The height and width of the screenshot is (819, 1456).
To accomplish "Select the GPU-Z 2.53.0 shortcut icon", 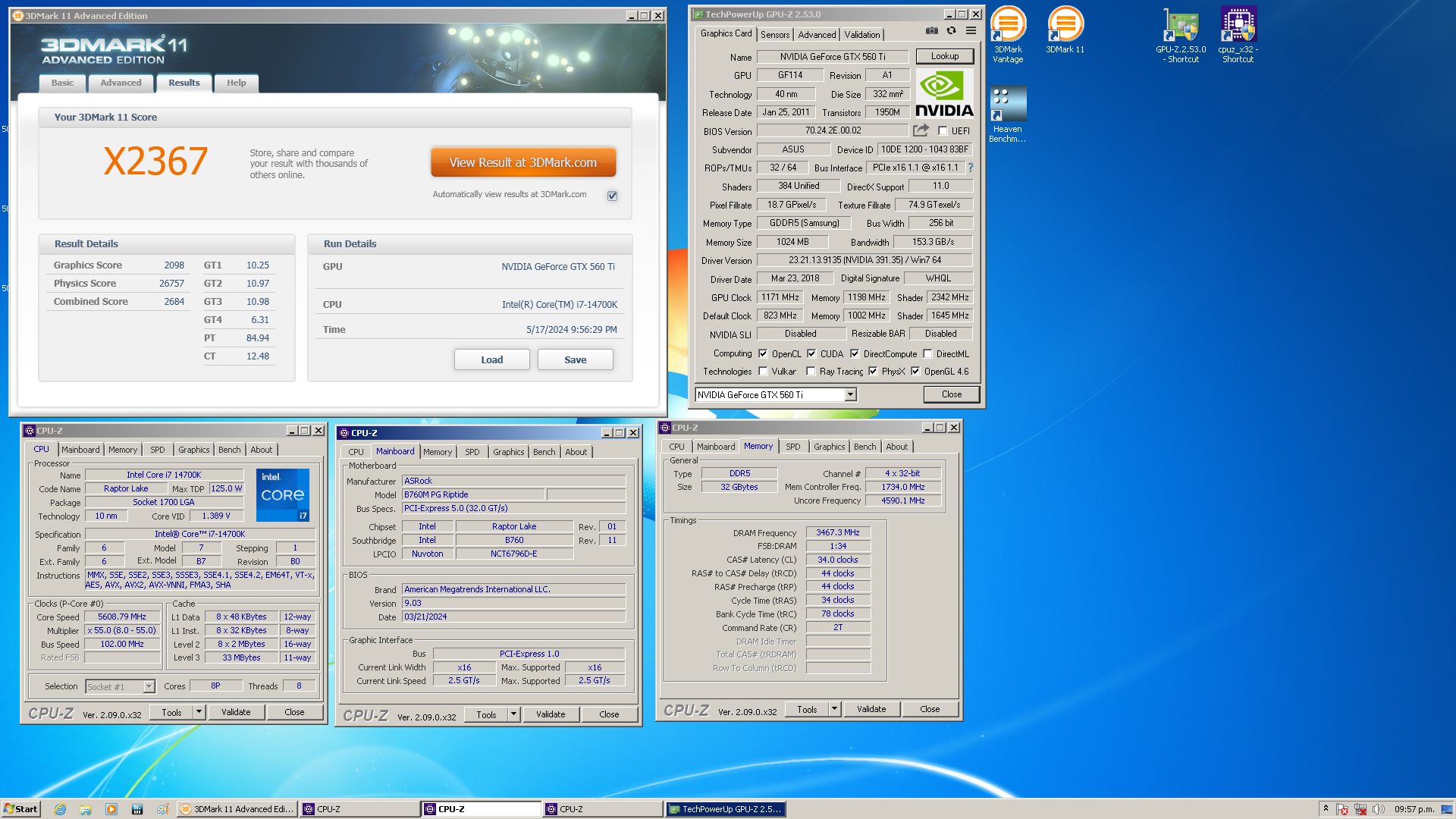I will pos(1181,35).
